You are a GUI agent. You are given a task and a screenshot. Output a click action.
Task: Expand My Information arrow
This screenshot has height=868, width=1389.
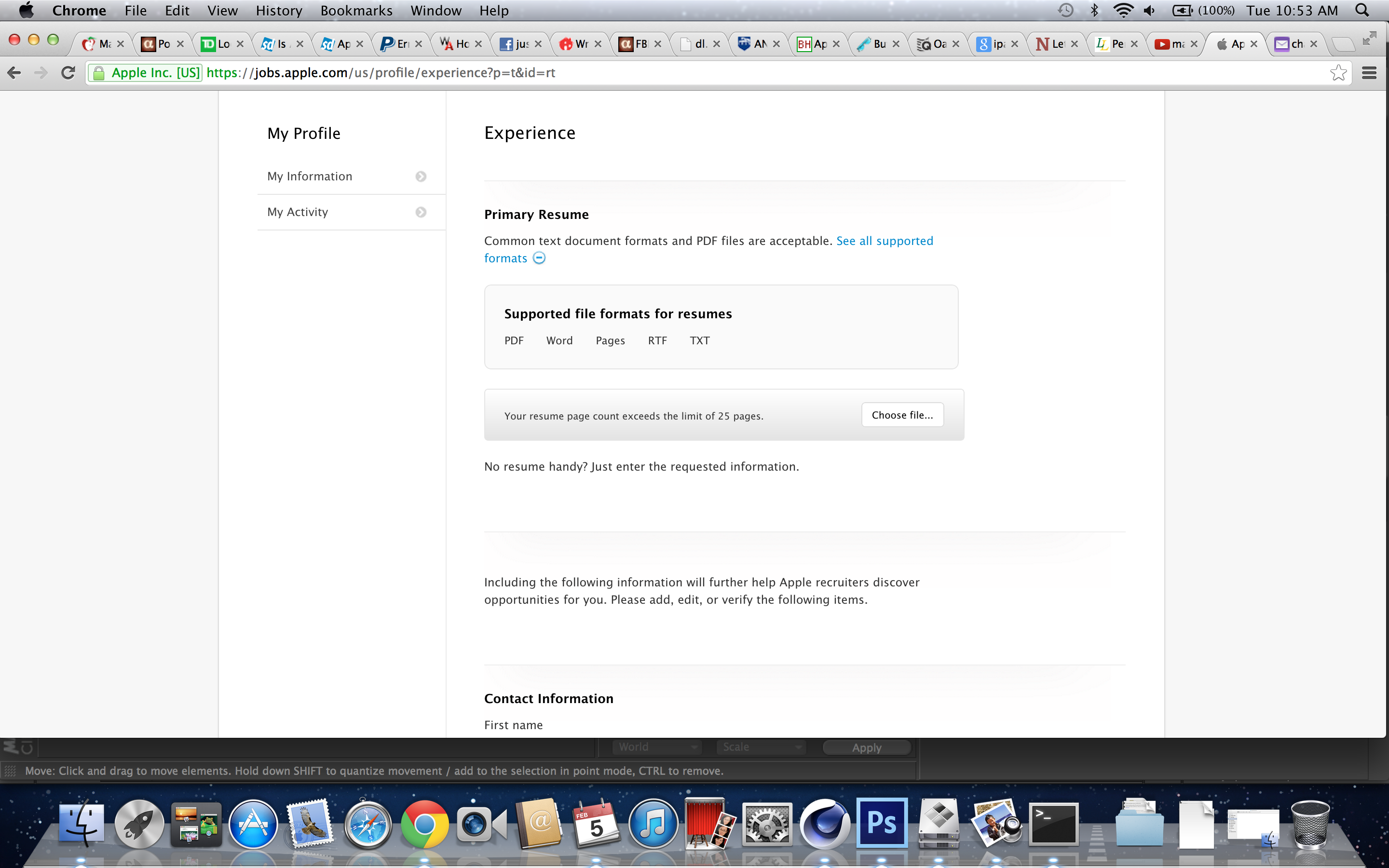tap(421, 176)
